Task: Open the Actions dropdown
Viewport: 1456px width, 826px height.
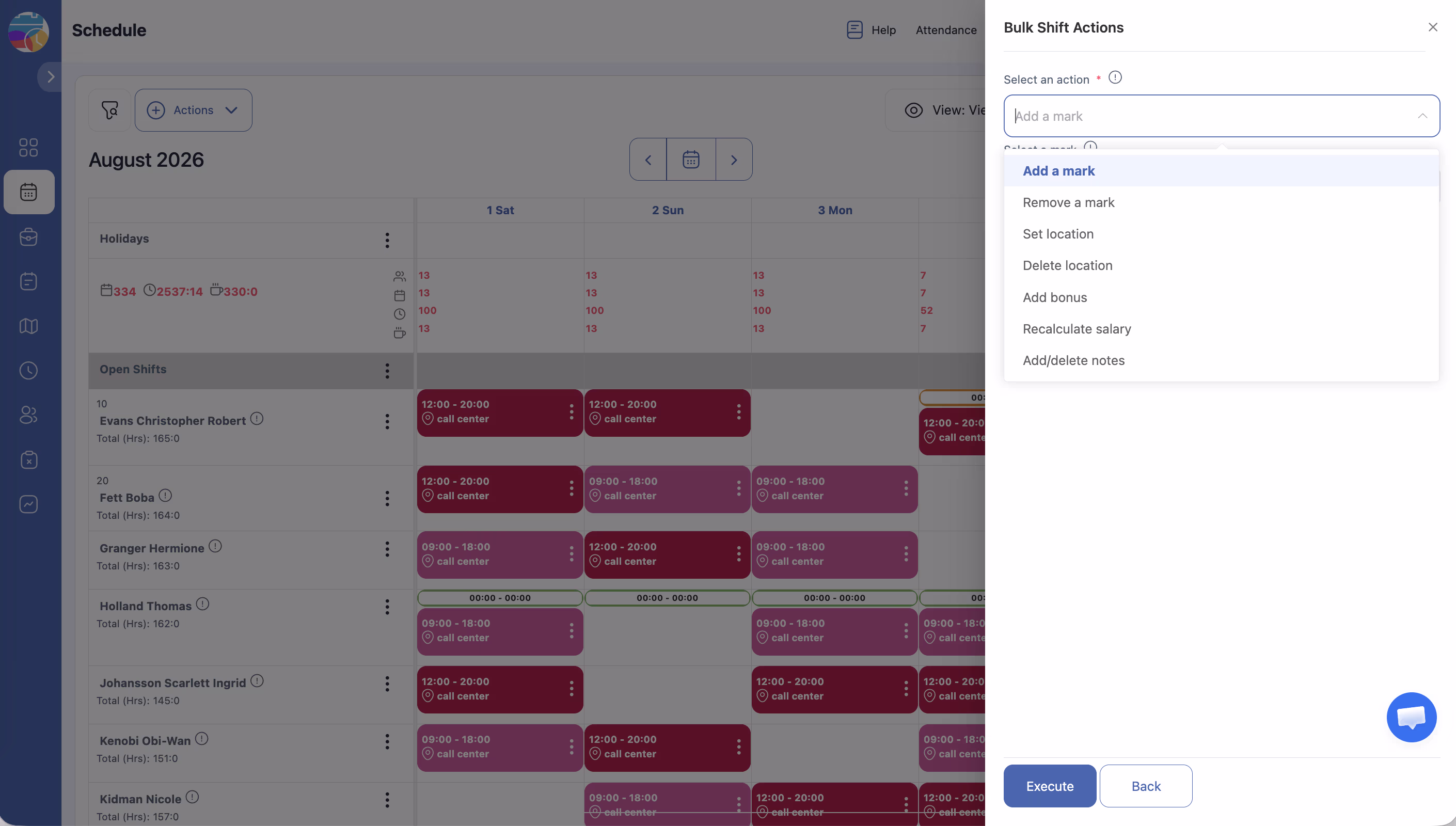Action: click(x=194, y=110)
